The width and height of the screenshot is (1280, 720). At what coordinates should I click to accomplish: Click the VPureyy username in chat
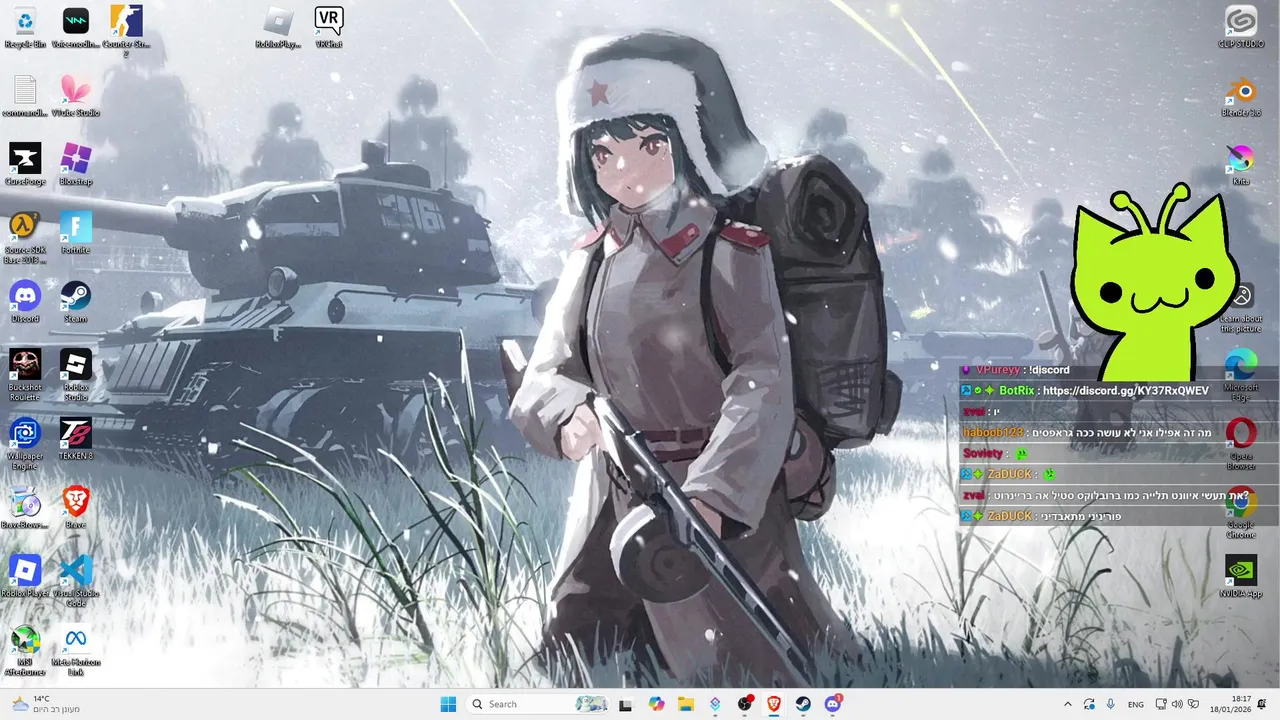997,370
